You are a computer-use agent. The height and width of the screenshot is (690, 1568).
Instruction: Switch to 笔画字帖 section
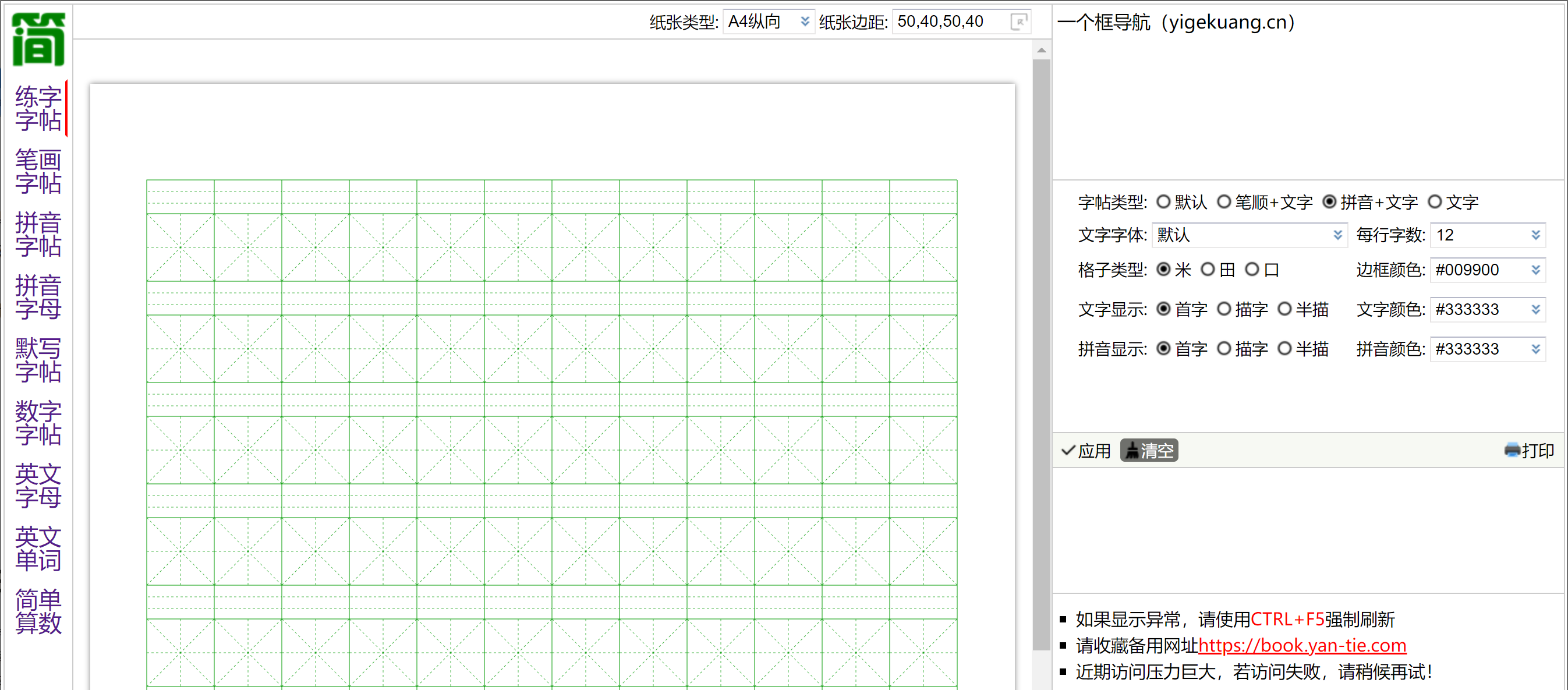pos(38,172)
